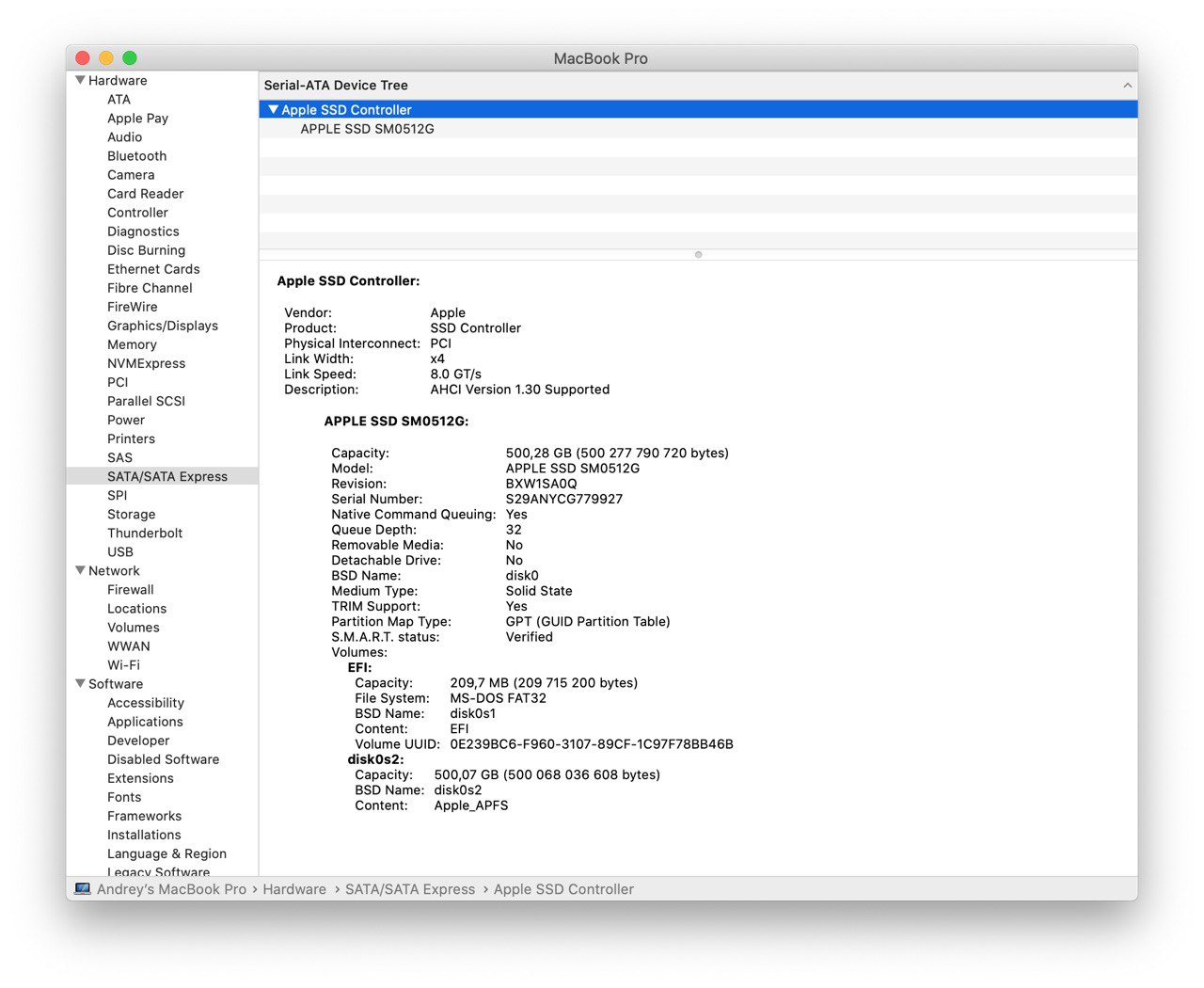This screenshot has width=1204, height=988.
Task: Open Applications software list
Action: click(145, 722)
